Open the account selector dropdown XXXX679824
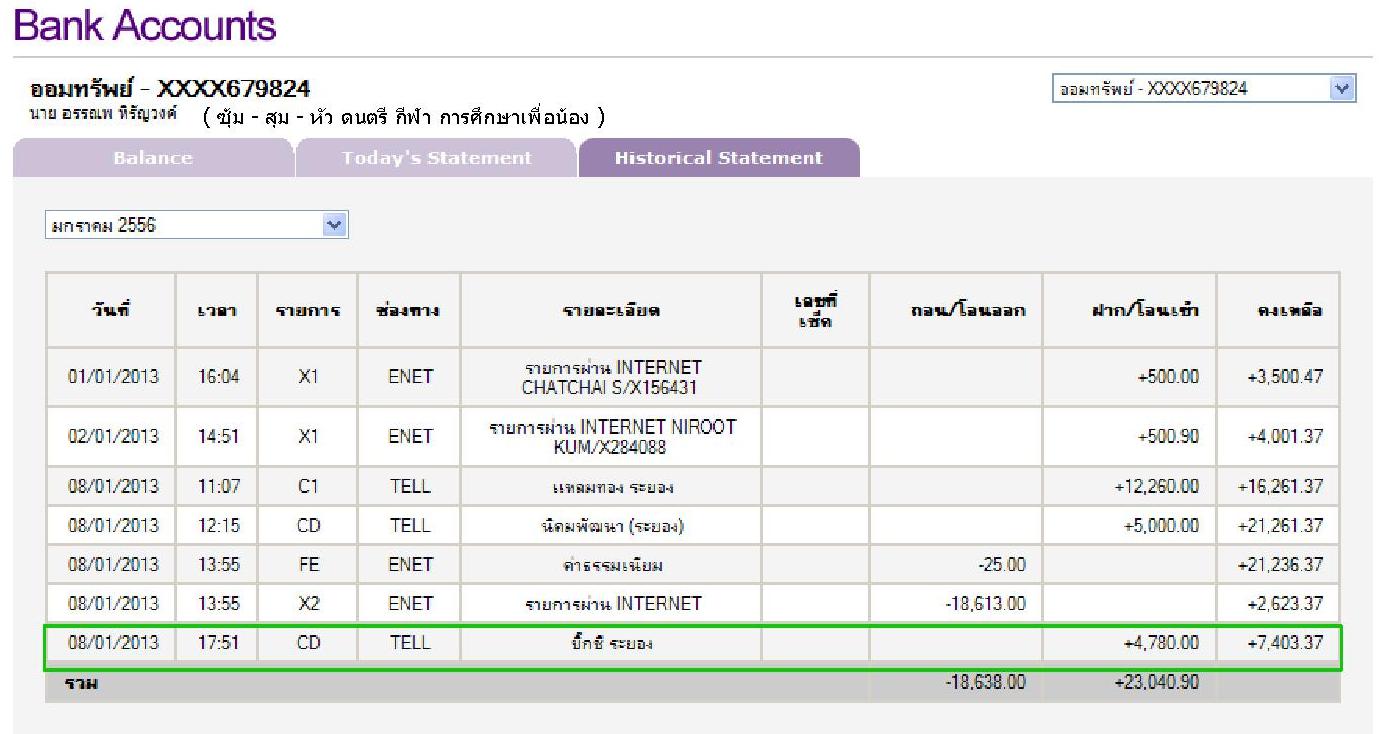 [x=1204, y=88]
